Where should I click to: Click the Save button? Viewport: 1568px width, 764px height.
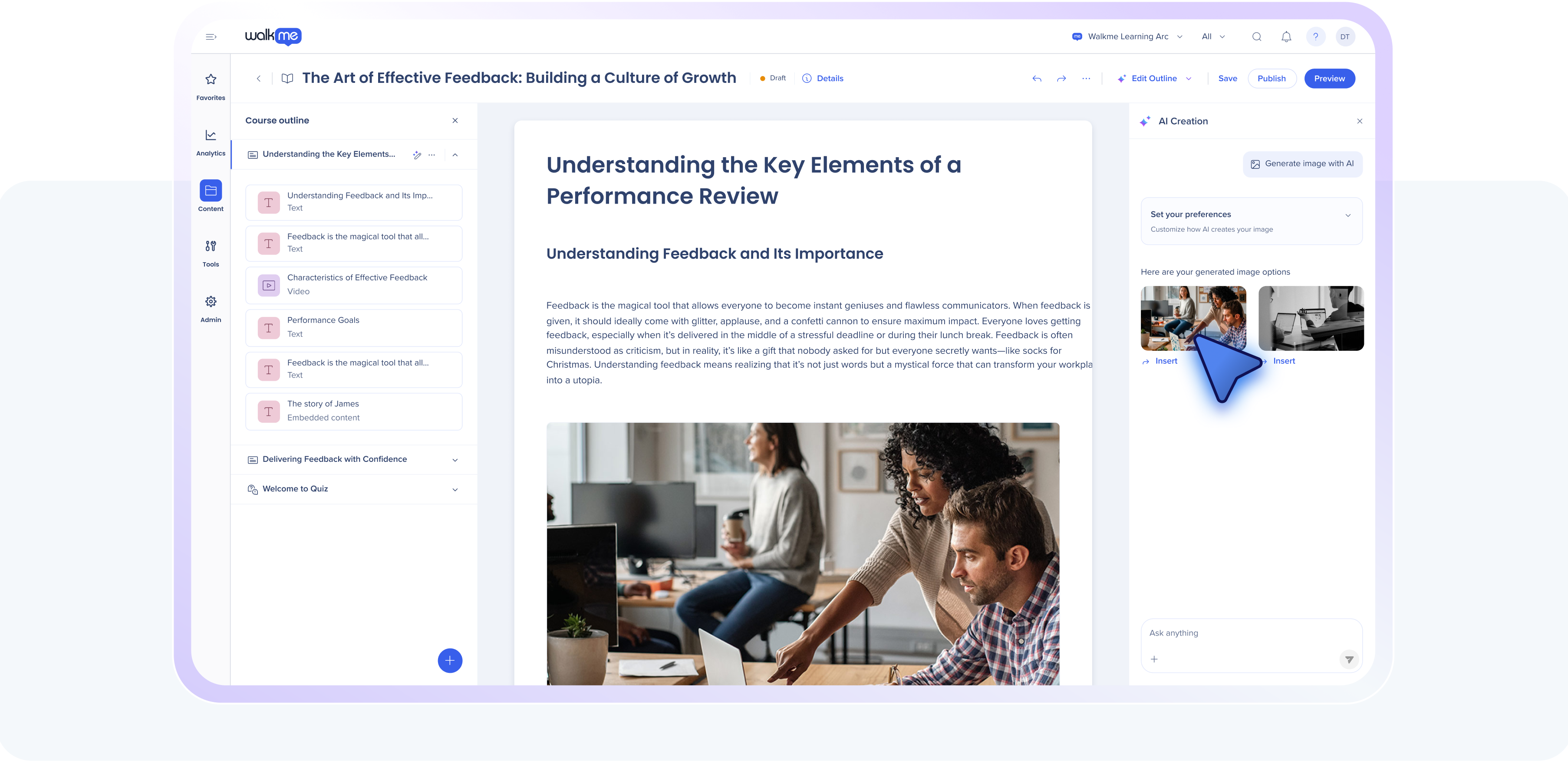point(1227,79)
